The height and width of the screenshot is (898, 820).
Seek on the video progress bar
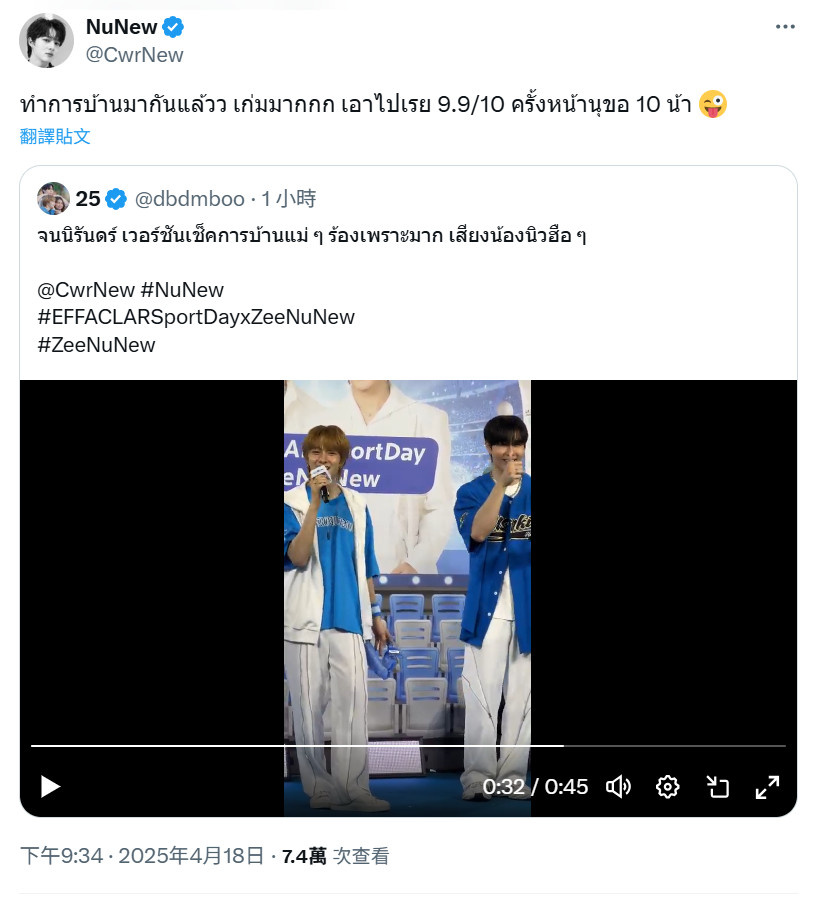[x=408, y=746]
